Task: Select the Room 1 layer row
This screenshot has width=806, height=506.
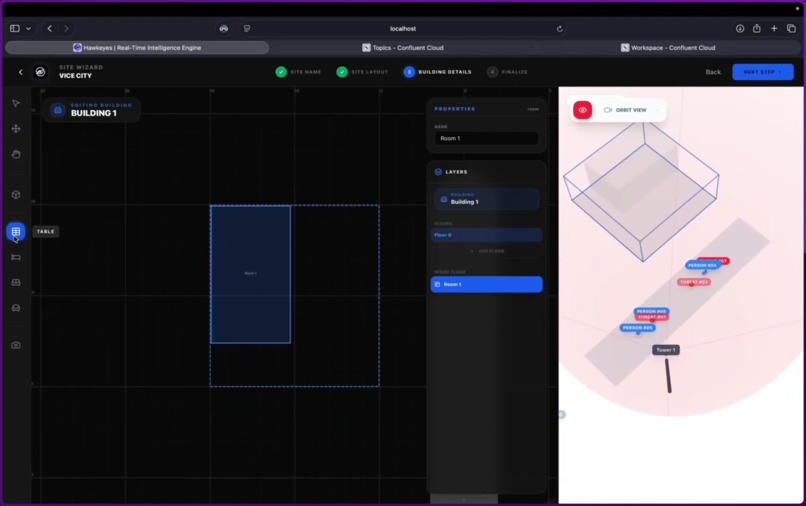Action: (486, 284)
